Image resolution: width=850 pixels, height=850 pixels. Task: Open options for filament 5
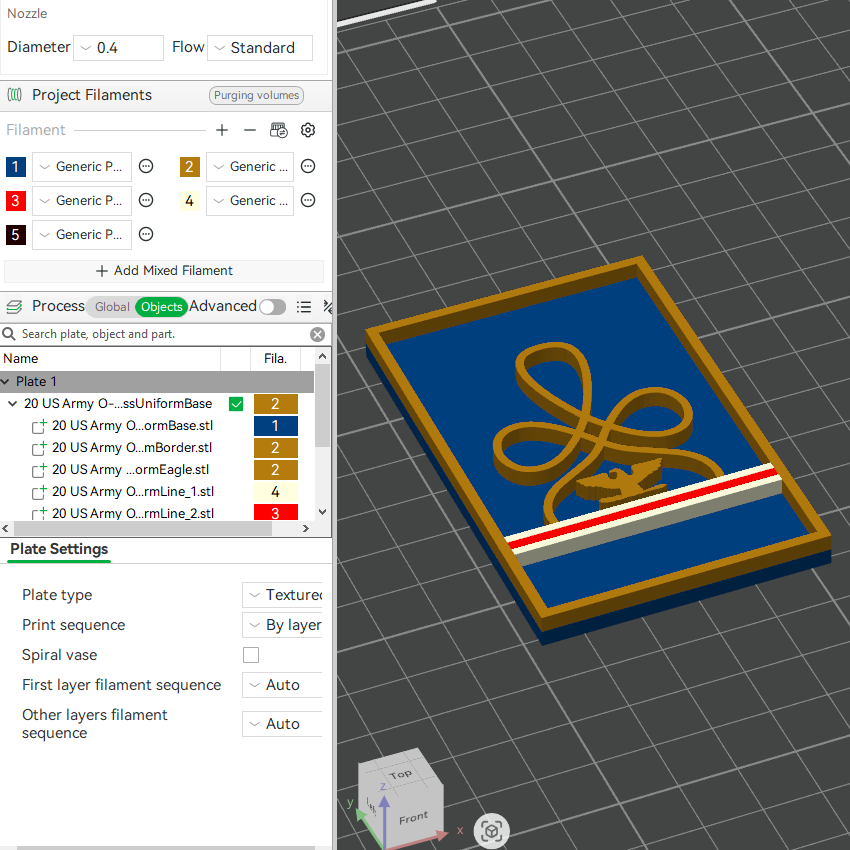[146, 234]
